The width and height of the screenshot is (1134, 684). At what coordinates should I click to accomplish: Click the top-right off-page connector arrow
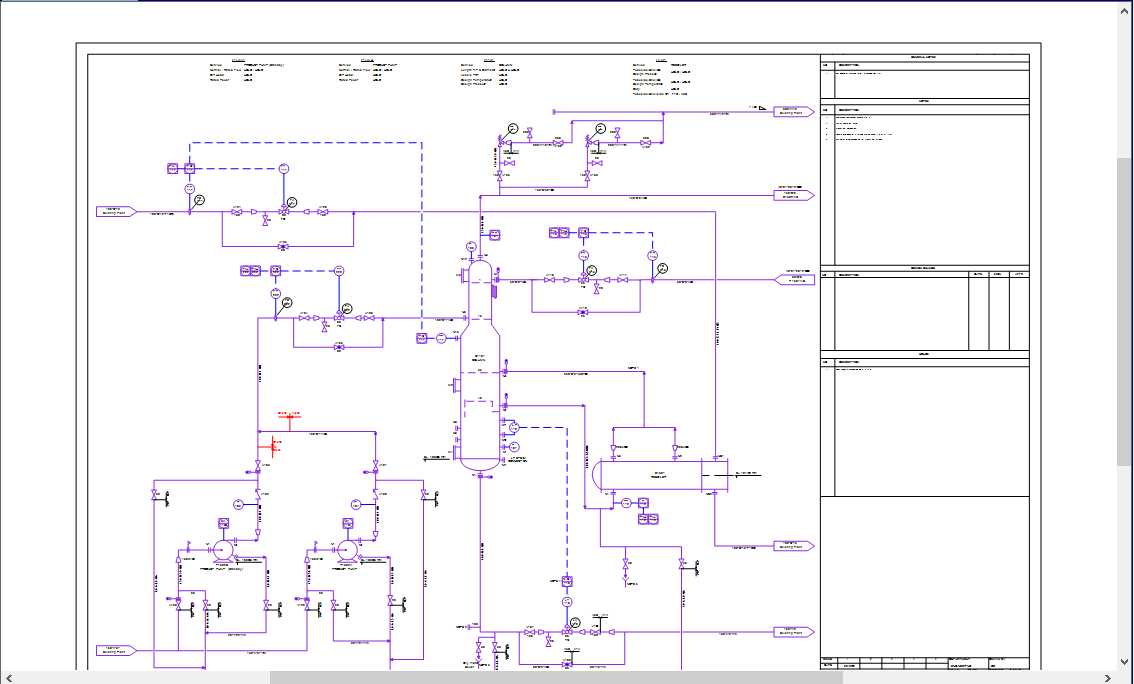click(x=794, y=111)
